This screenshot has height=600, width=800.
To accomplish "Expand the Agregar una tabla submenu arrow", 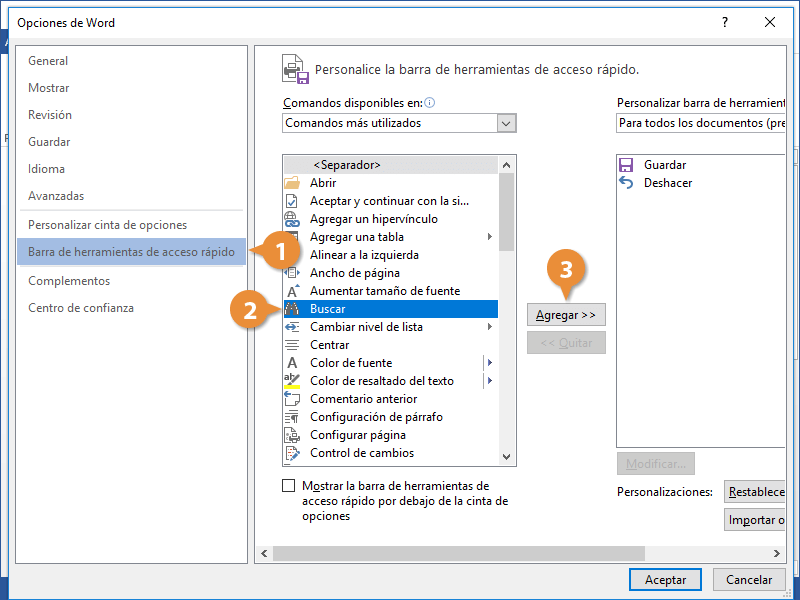I will tap(490, 237).
